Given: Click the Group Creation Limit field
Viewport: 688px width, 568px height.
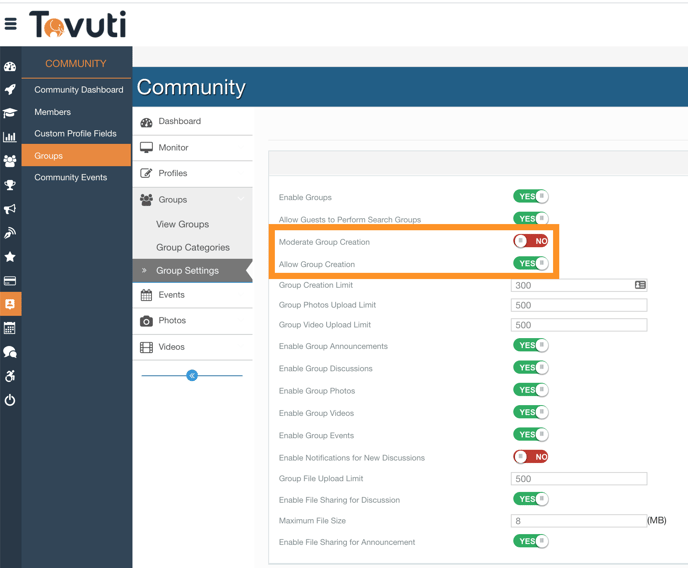Looking at the screenshot, I should pos(570,285).
